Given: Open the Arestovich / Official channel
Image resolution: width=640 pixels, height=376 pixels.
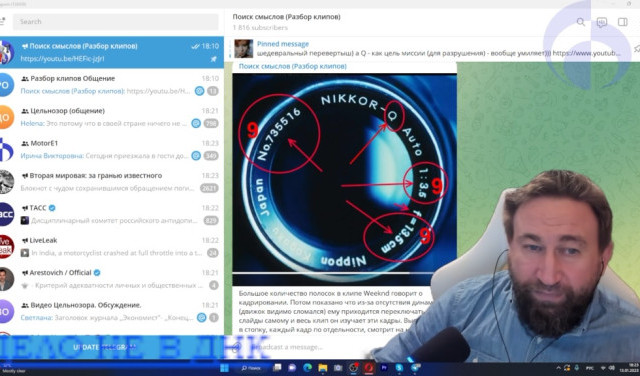Looking at the screenshot, I should pyautogui.click(x=112, y=279).
